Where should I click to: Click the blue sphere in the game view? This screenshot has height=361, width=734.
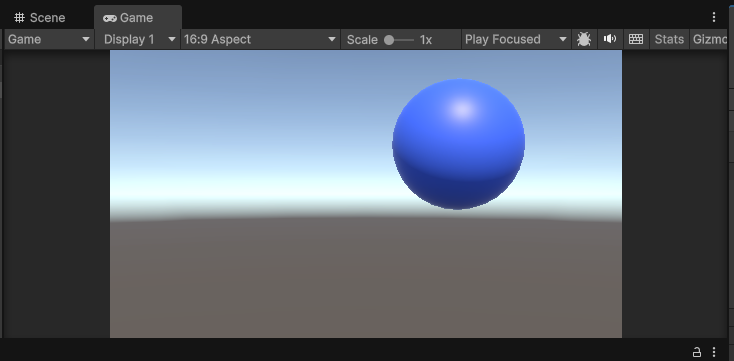(458, 144)
